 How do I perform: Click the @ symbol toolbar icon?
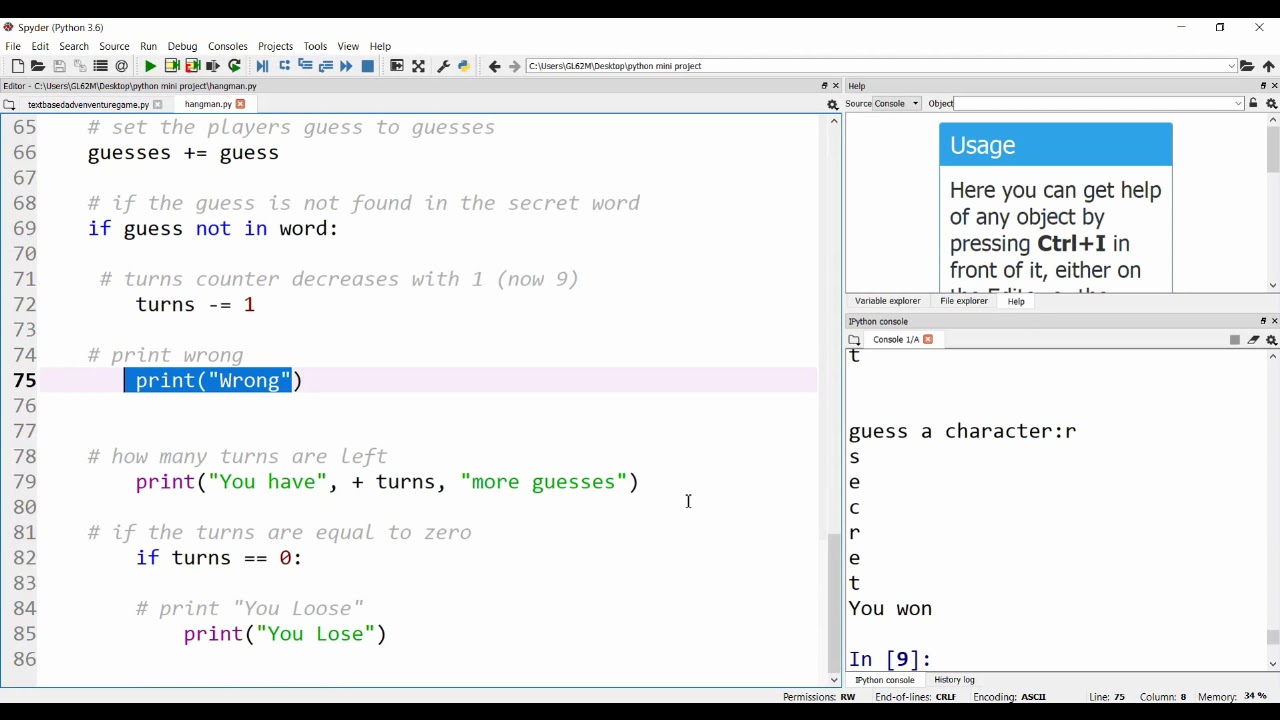point(122,66)
